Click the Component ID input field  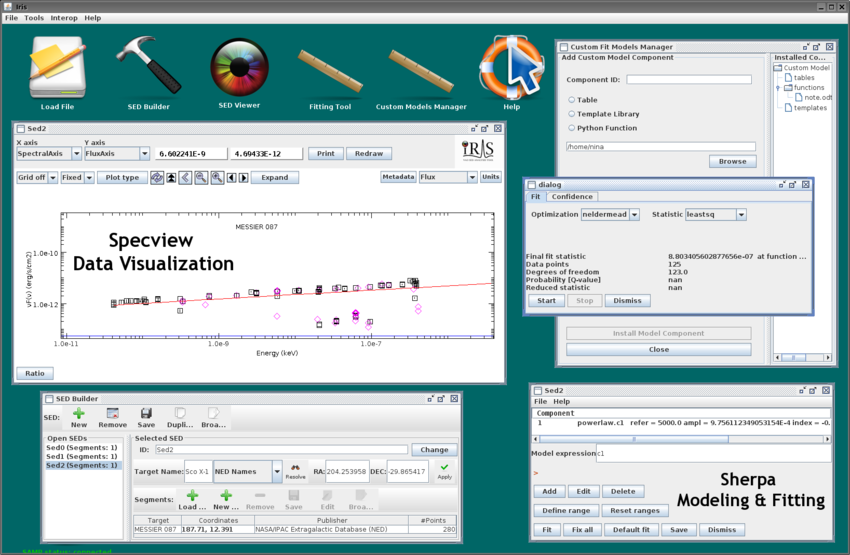pos(689,80)
